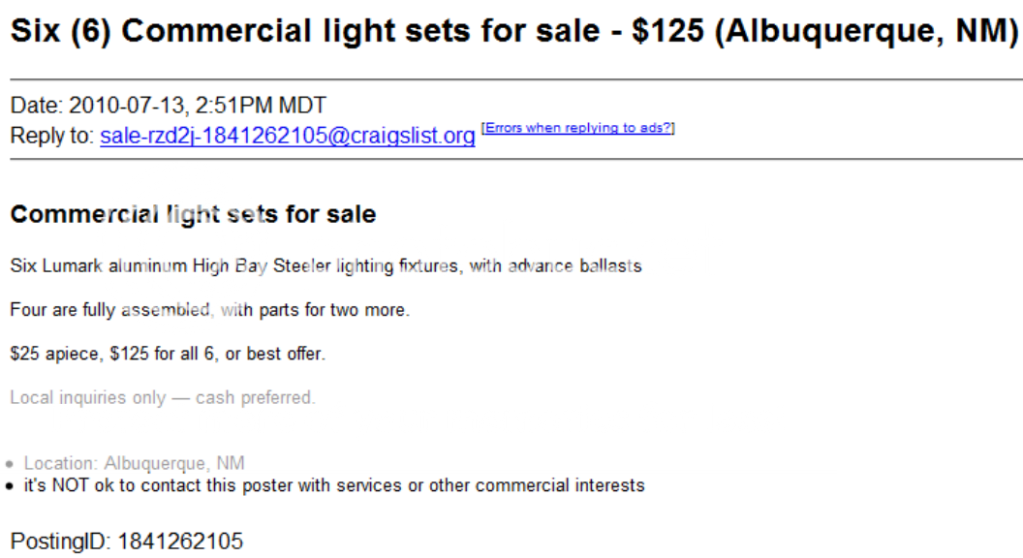The image size is (1023, 558).
Task: Click the Lumark High Bay Steeler description line
Action: pos(326,266)
